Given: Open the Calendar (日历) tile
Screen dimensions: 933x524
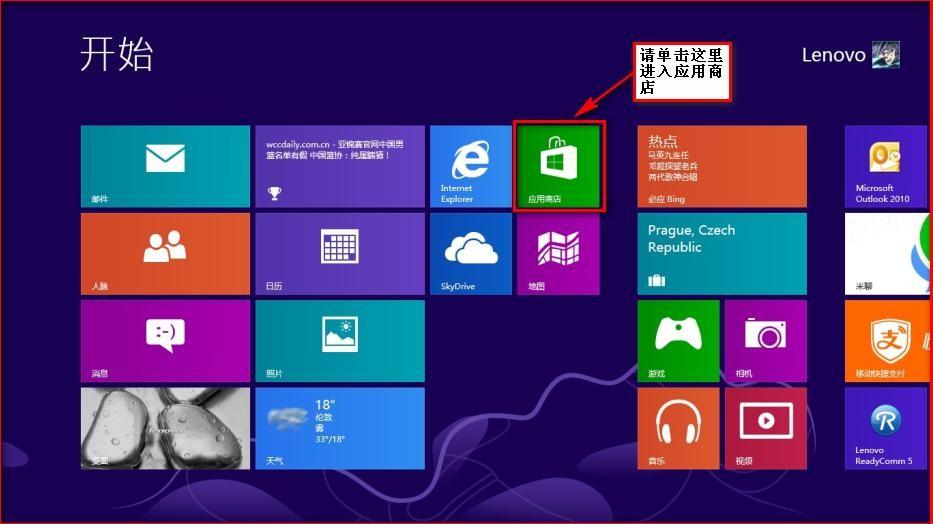Looking at the screenshot, I should [340, 254].
